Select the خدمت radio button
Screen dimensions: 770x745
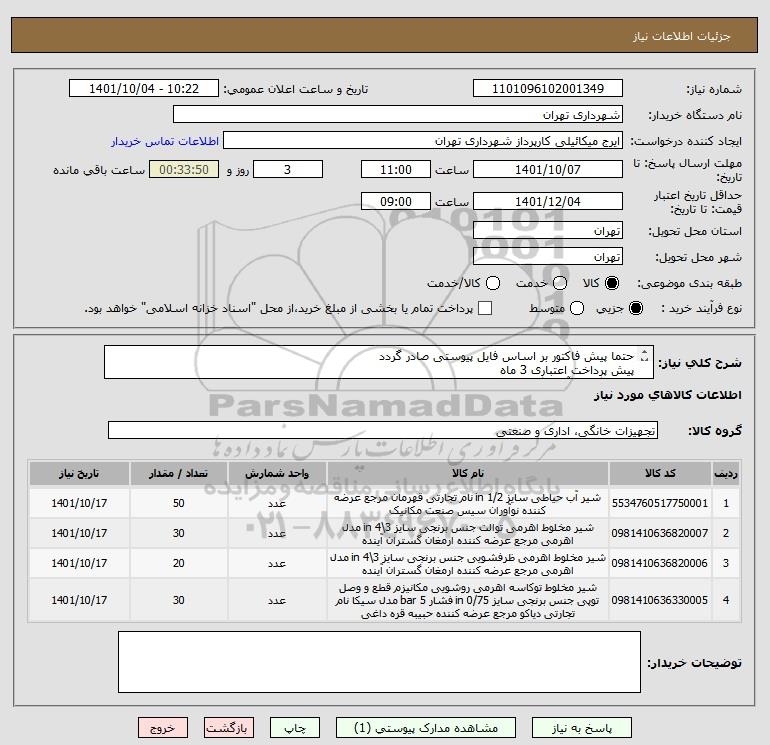560,283
